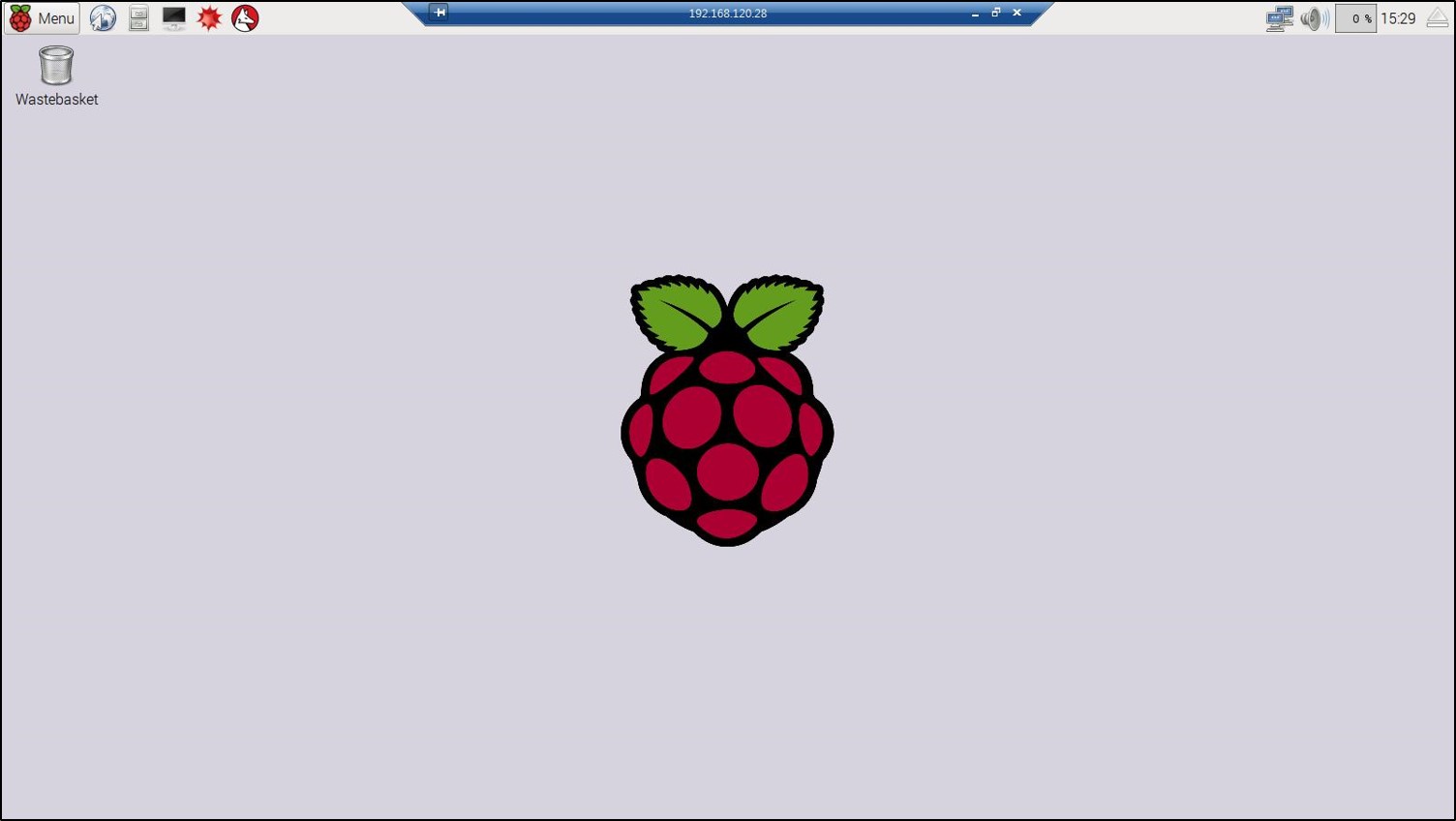The height and width of the screenshot is (821, 1456).
Task: Click the CPU usage 0 % monitor
Action: click(x=1355, y=18)
